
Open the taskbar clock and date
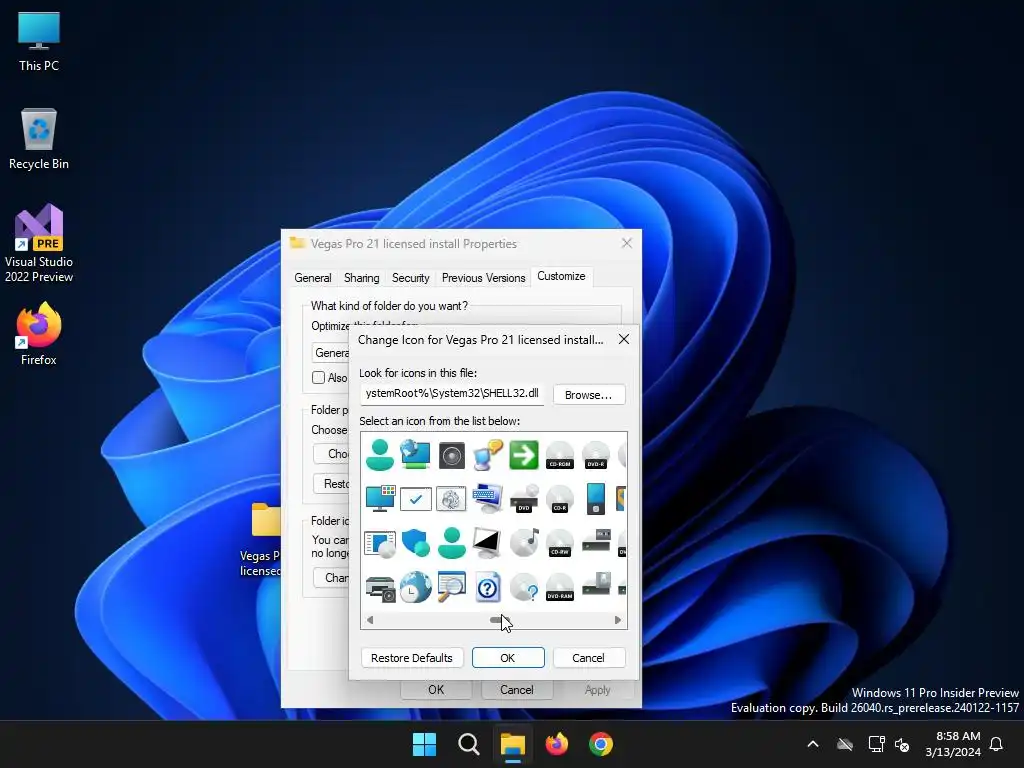click(x=953, y=744)
